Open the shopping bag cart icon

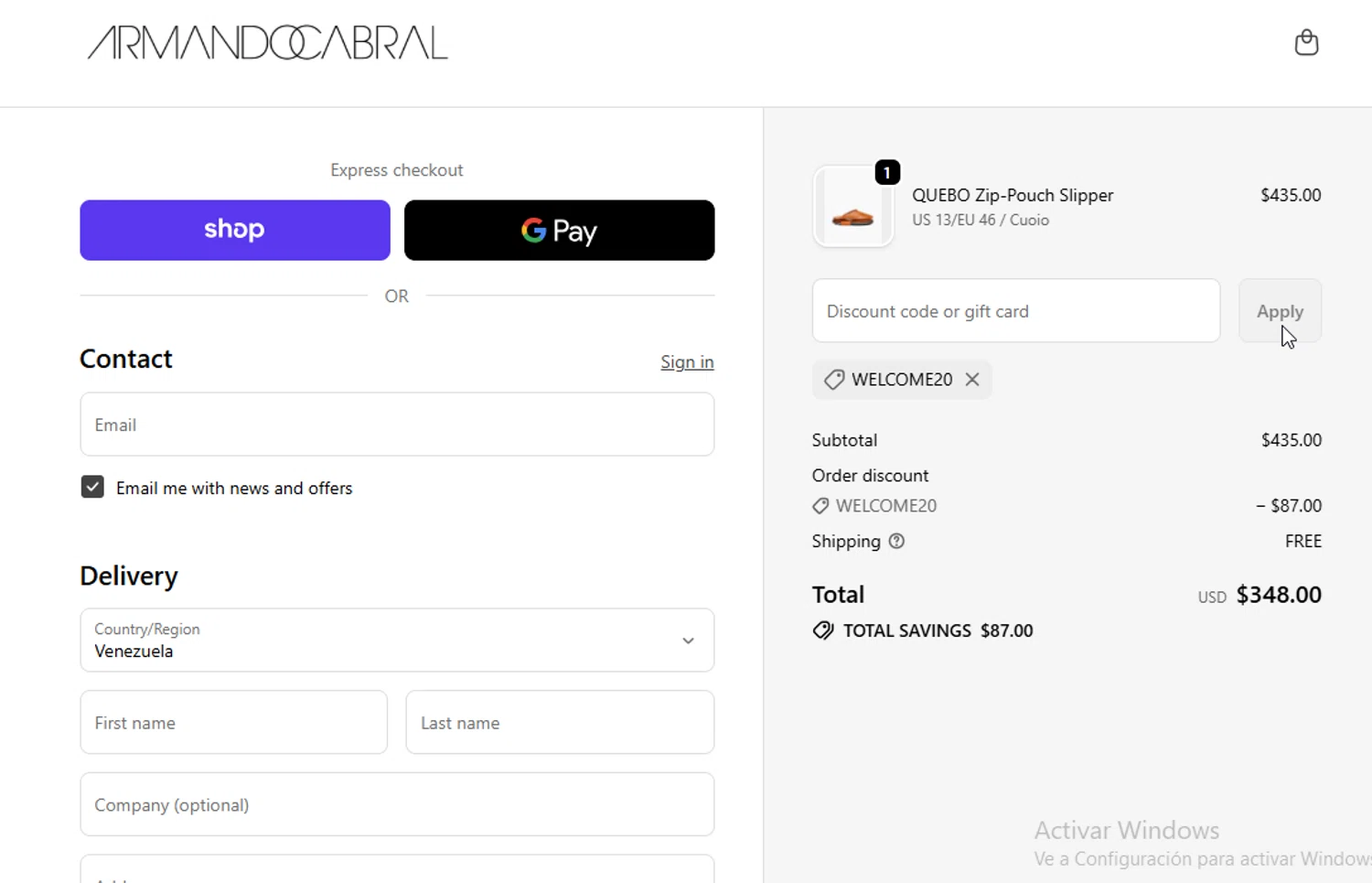coord(1306,42)
